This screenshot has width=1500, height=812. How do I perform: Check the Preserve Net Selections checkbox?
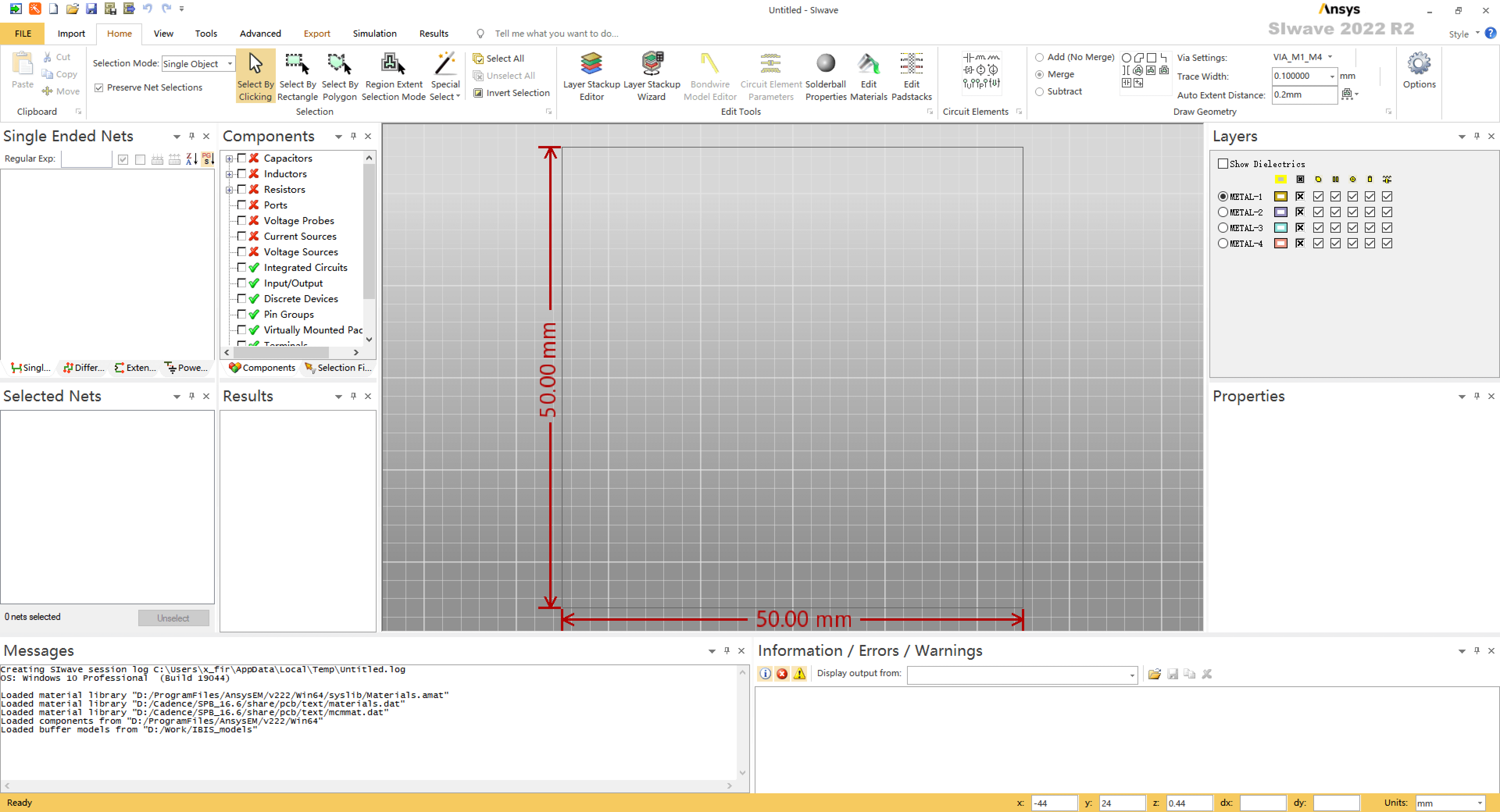coord(98,87)
